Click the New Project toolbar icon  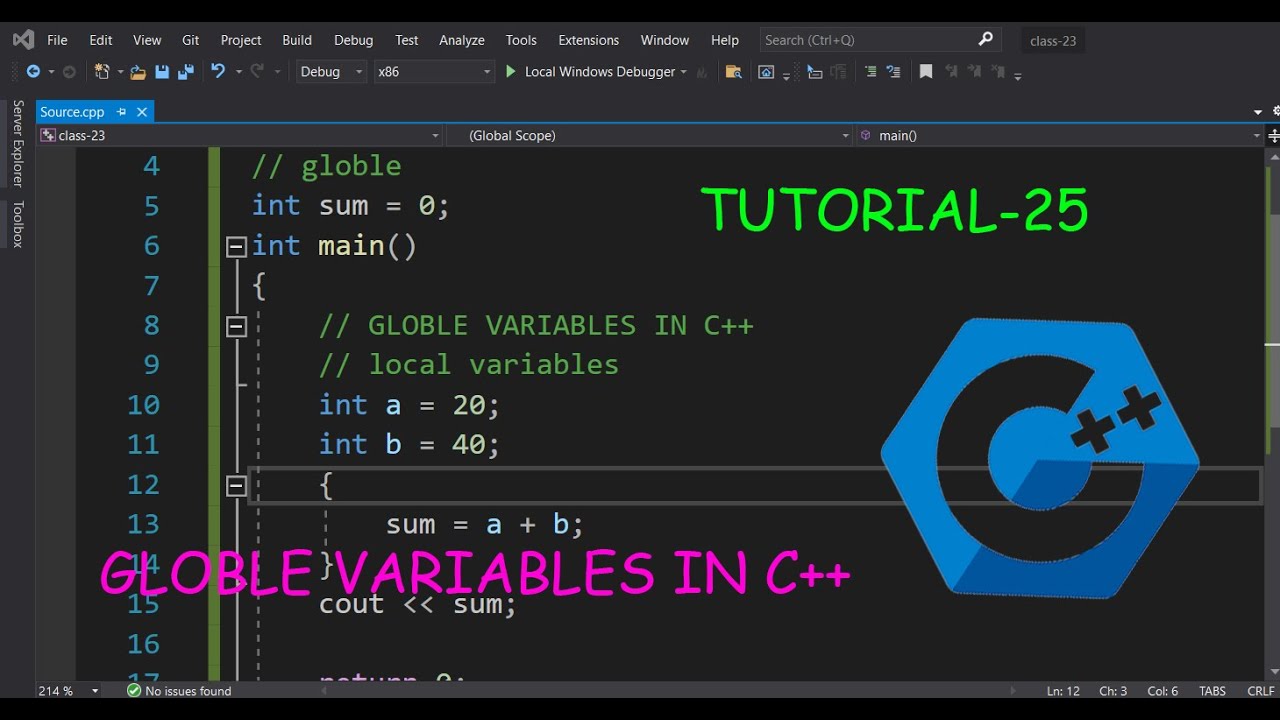[x=102, y=72]
